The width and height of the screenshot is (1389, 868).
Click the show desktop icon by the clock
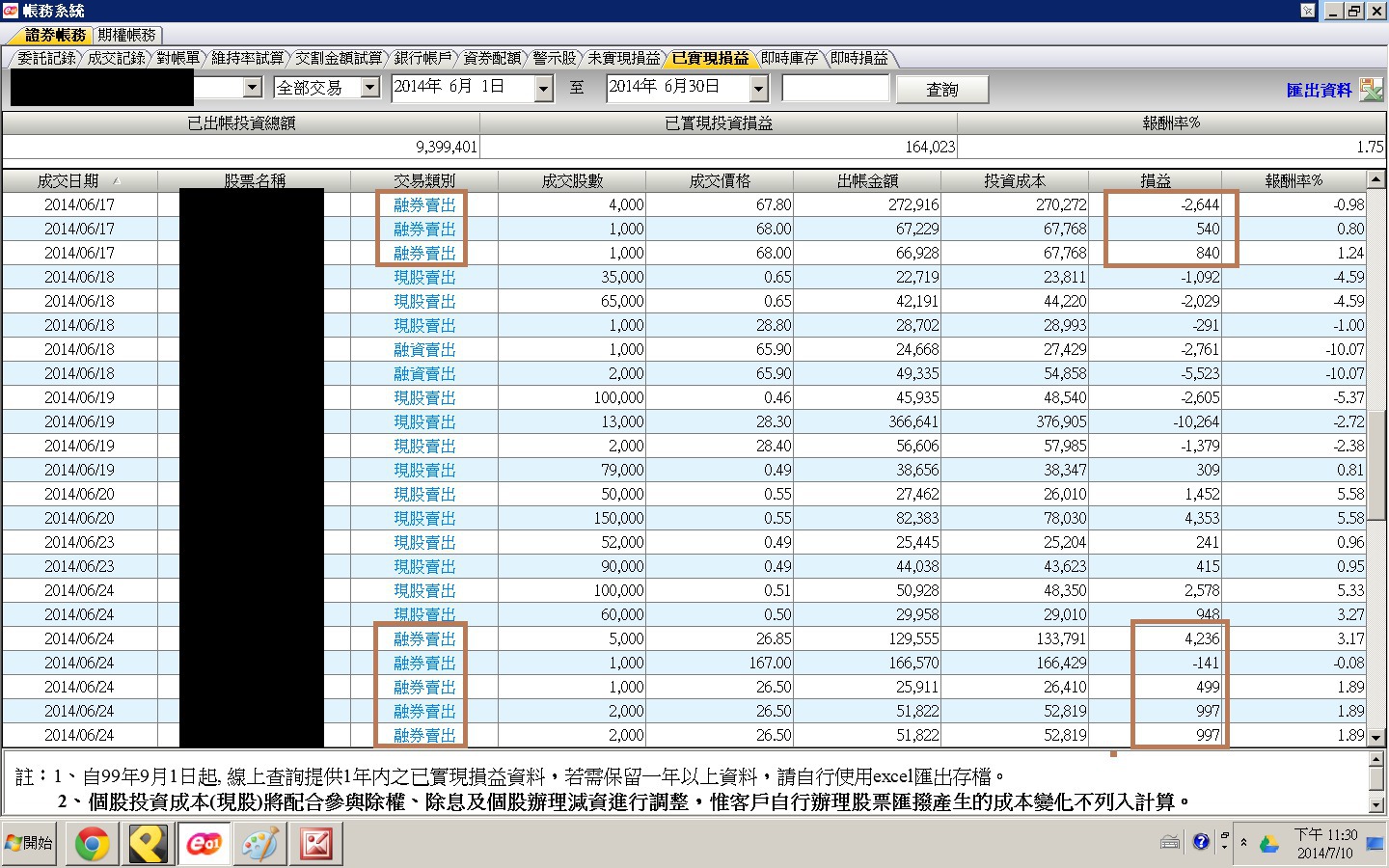[1375, 843]
